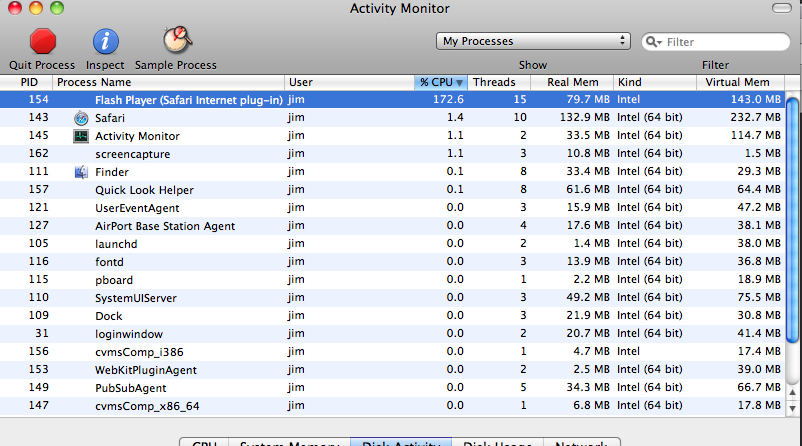The image size is (802, 446).
Task: Select the pboard process row
Action: (392, 280)
